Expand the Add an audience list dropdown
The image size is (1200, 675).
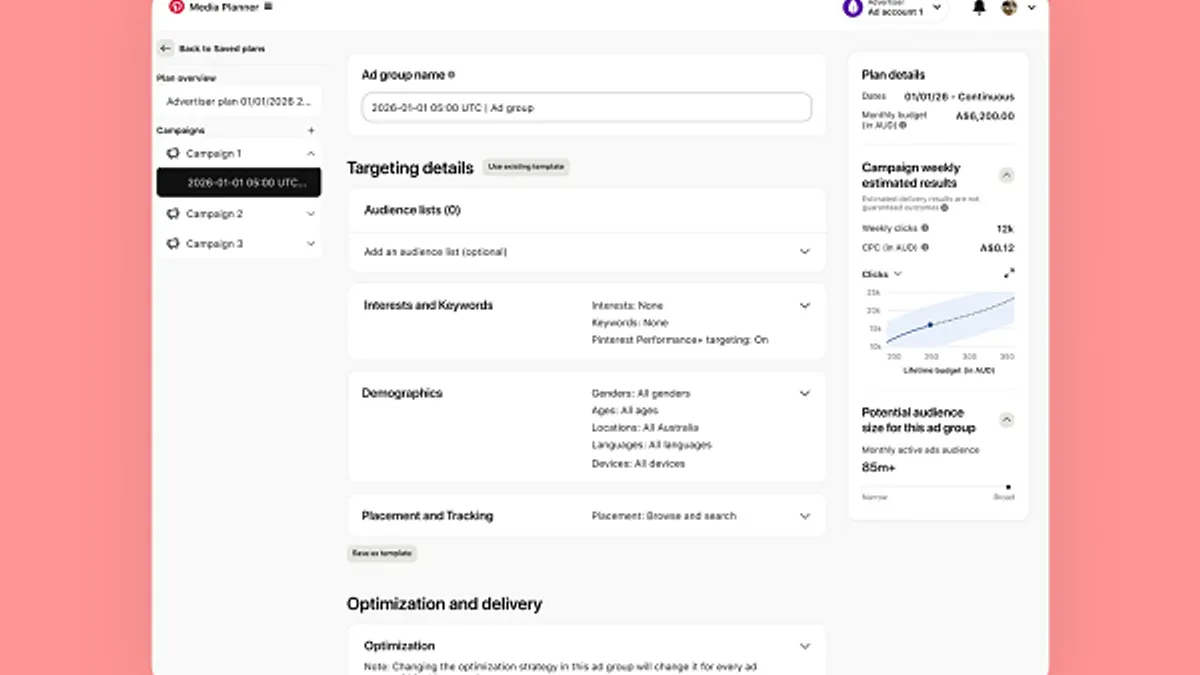(804, 252)
